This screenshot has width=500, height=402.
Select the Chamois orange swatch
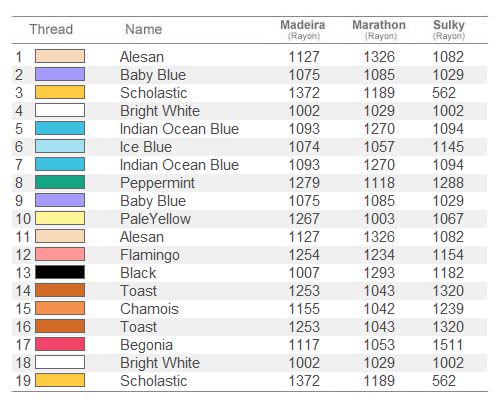click(x=60, y=308)
